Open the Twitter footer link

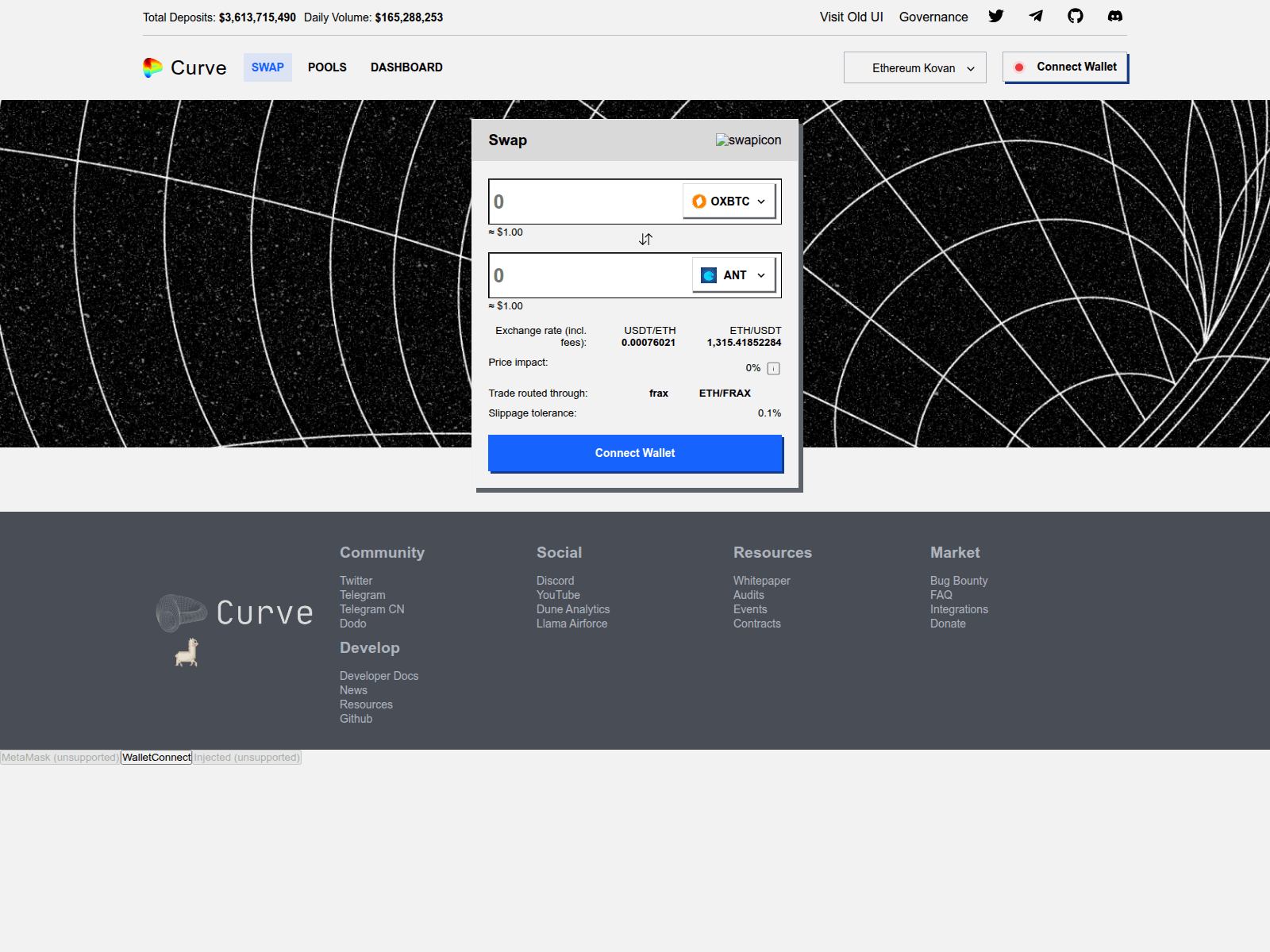(x=356, y=581)
